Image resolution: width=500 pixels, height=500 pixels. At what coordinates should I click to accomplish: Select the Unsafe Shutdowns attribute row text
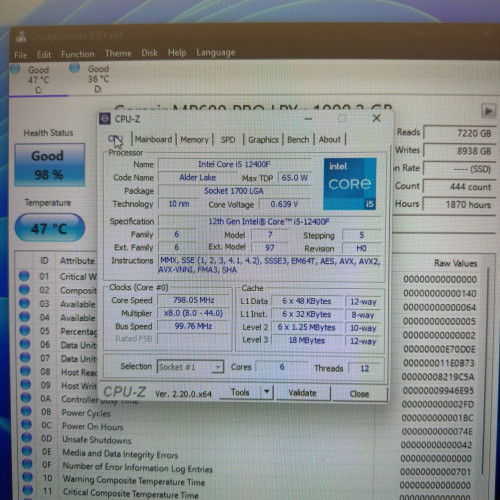pos(97,440)
